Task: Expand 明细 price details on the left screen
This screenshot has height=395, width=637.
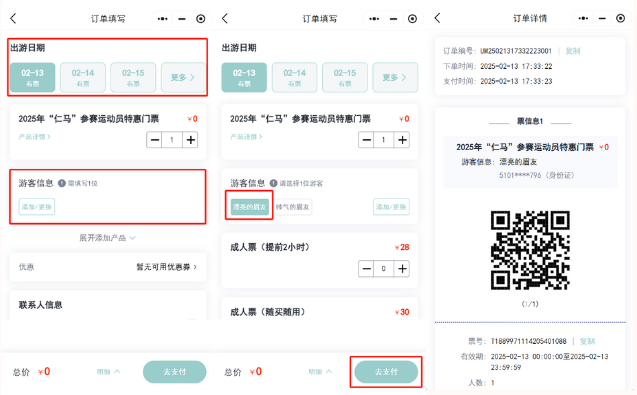Action: point(108,371)
